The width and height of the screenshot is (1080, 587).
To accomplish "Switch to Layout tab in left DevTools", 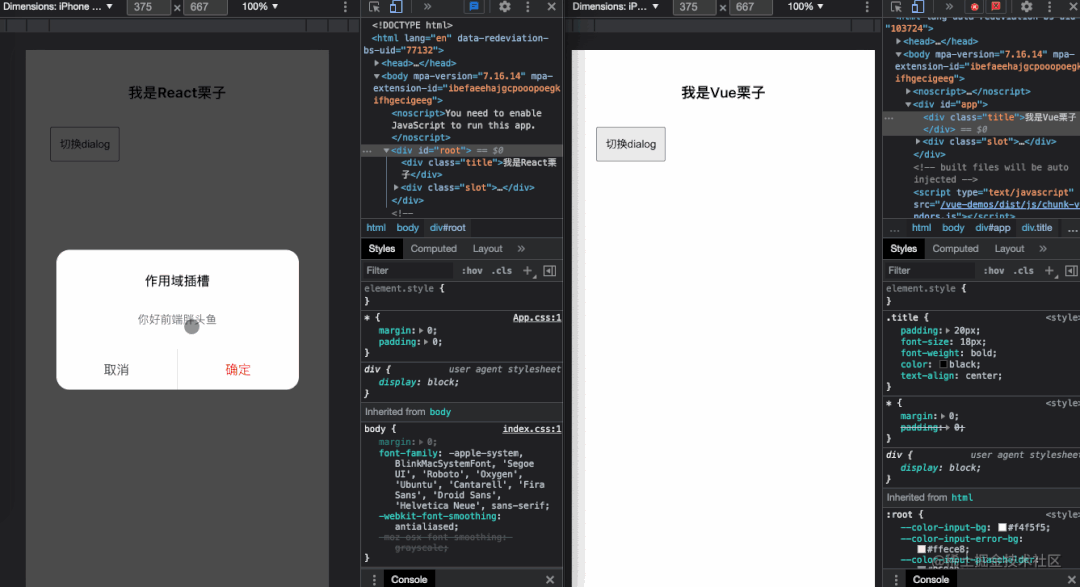I will (x=487, y=249).
